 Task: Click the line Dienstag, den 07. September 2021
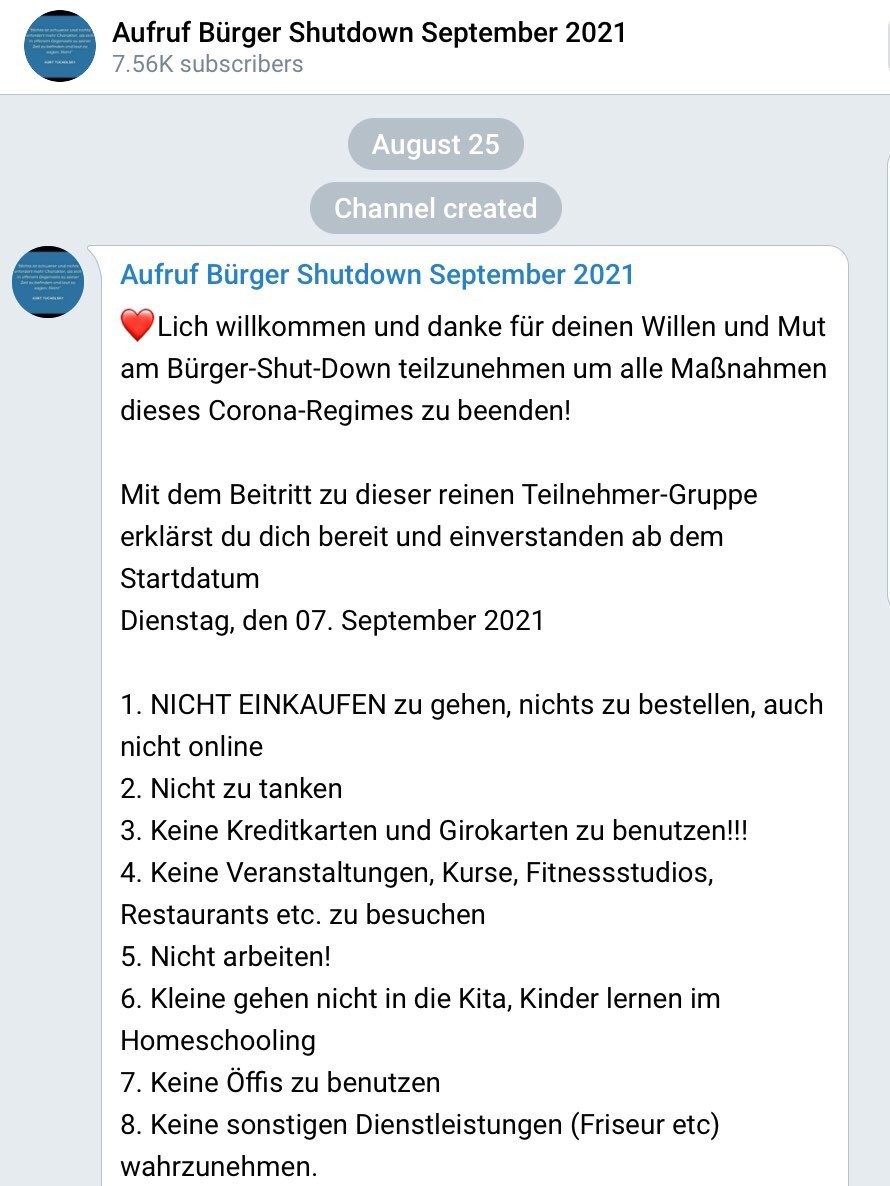[x=332, y=620]
